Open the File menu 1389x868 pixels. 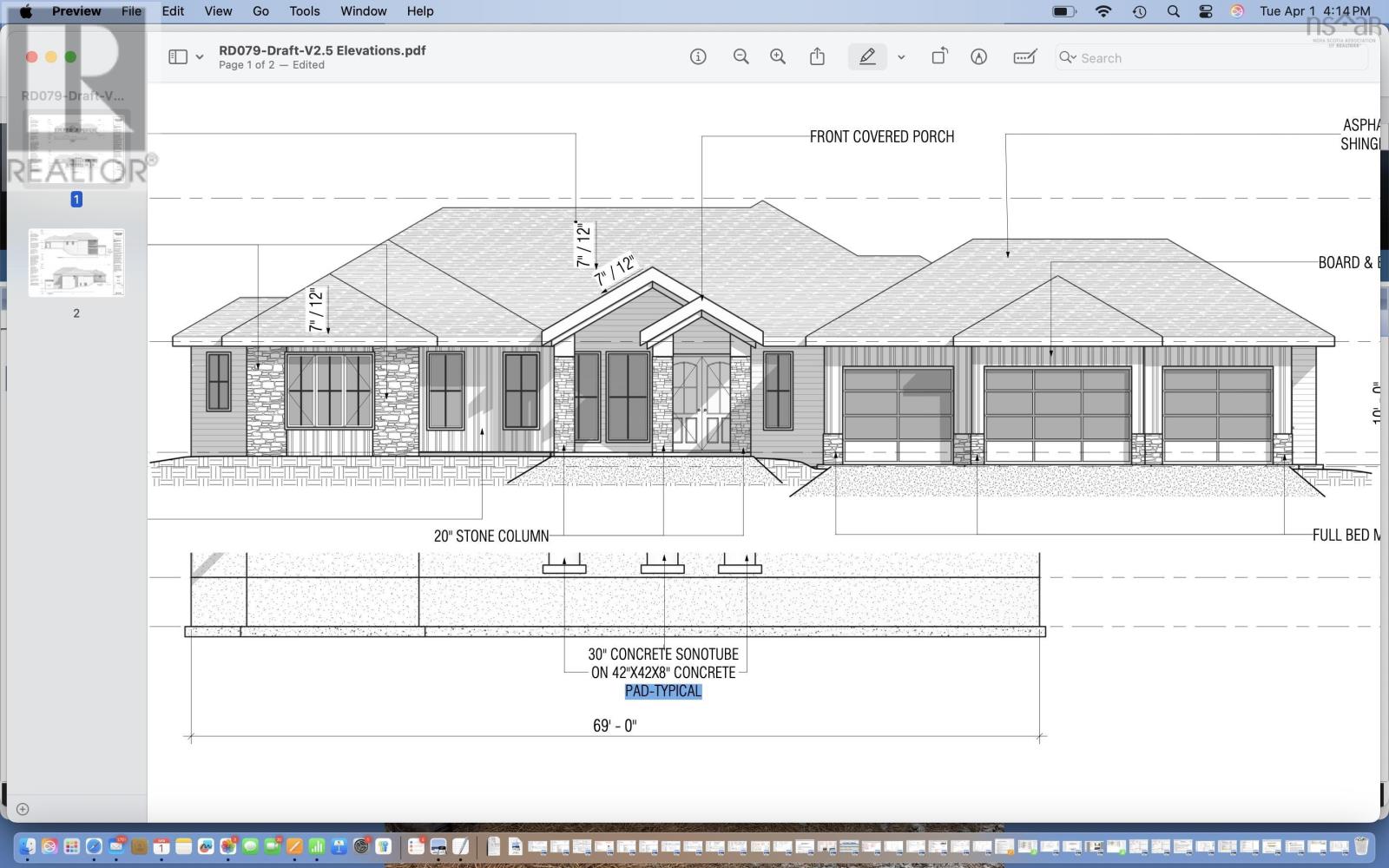[131, 11]
